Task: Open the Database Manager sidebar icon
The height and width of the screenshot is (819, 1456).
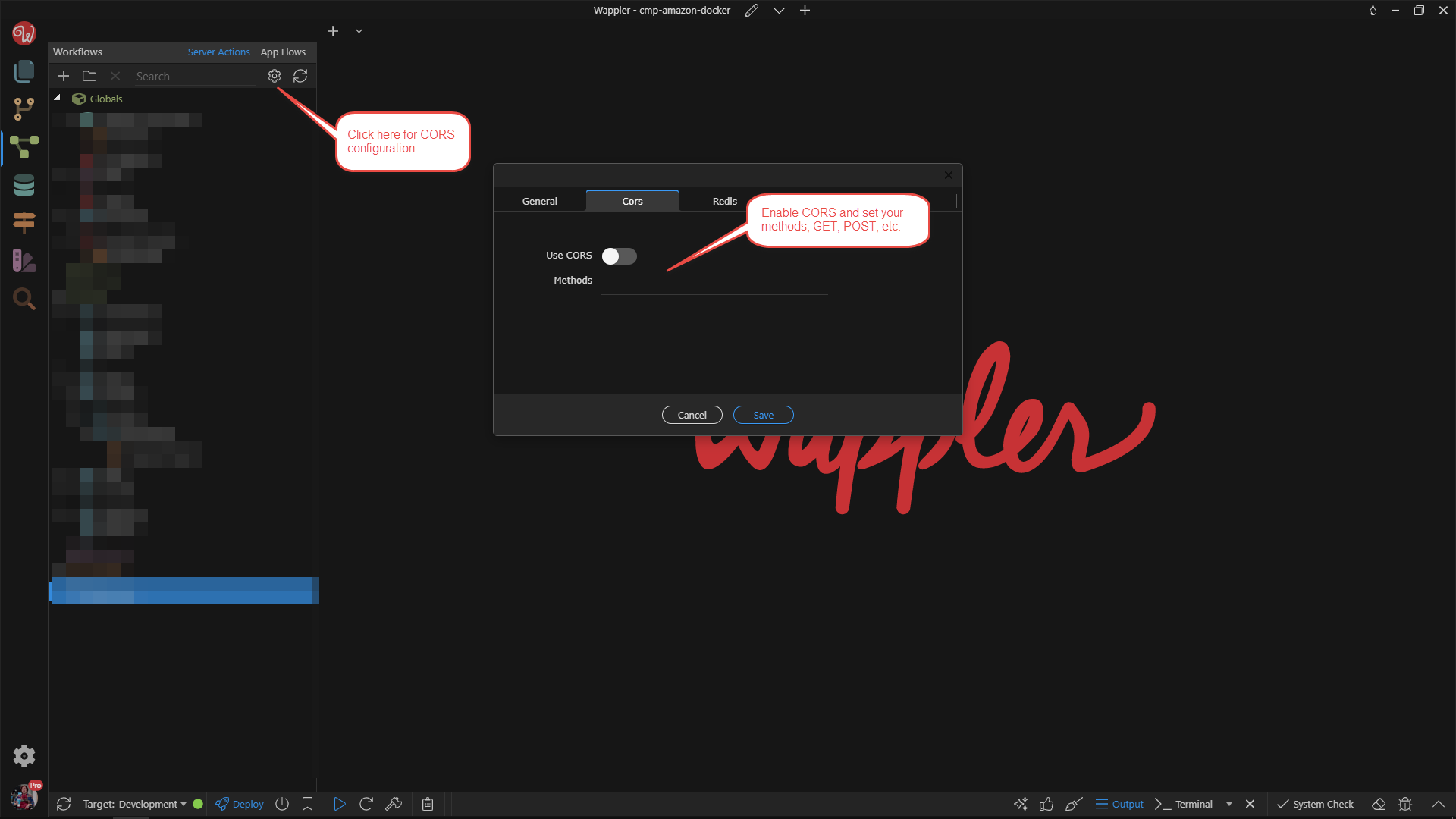Action: 24,185
